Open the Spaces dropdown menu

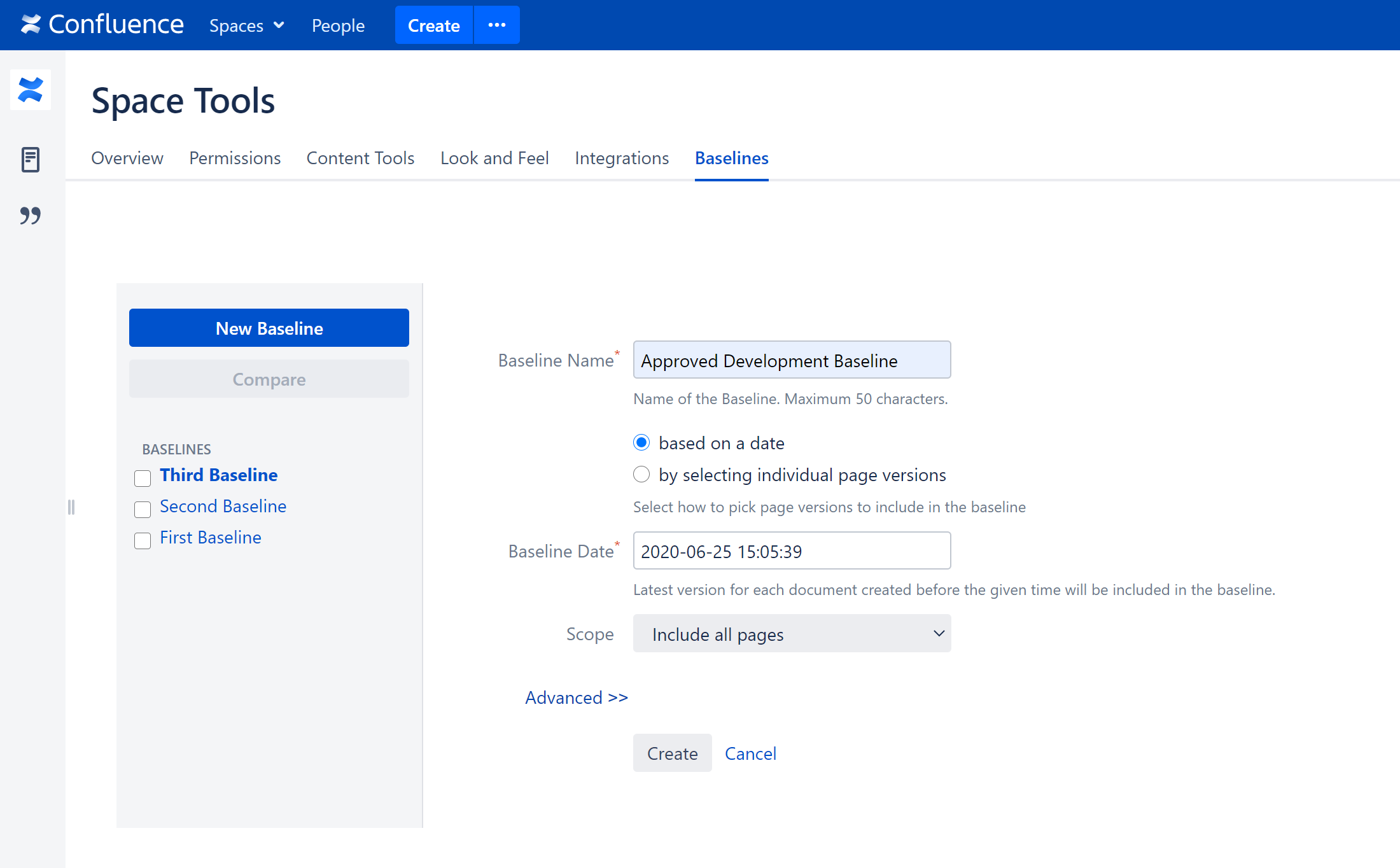246,25
